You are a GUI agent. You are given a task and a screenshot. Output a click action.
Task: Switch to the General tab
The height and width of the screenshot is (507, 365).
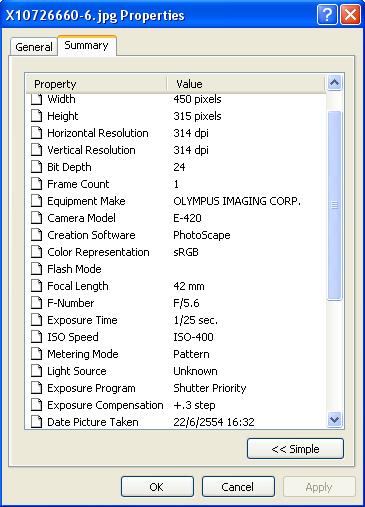34,47
